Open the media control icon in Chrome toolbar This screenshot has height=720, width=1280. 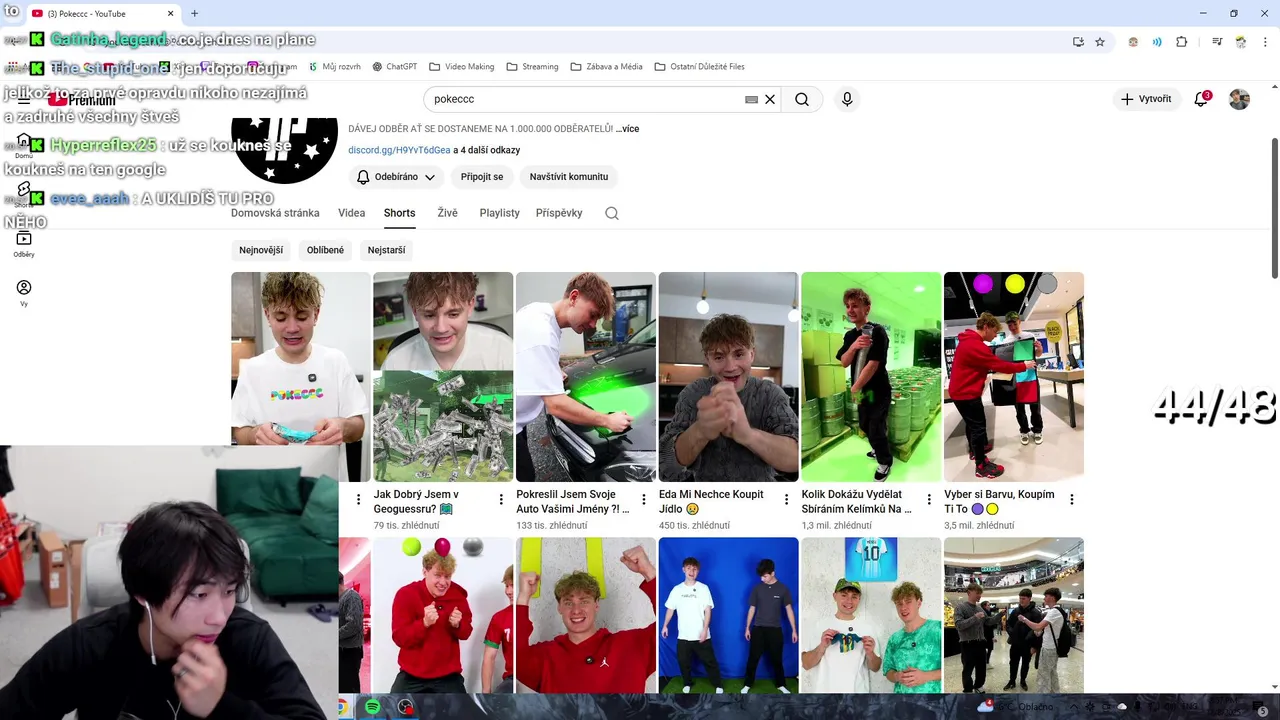1217,42
